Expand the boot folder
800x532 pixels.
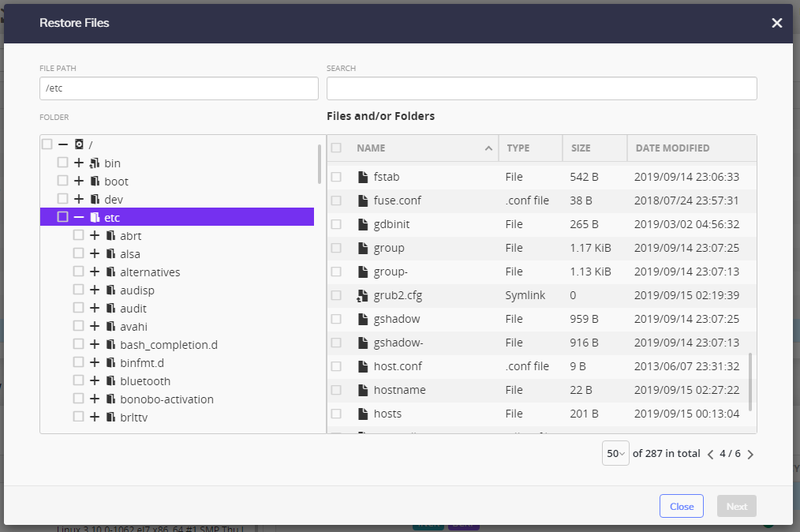pos(79,181)
